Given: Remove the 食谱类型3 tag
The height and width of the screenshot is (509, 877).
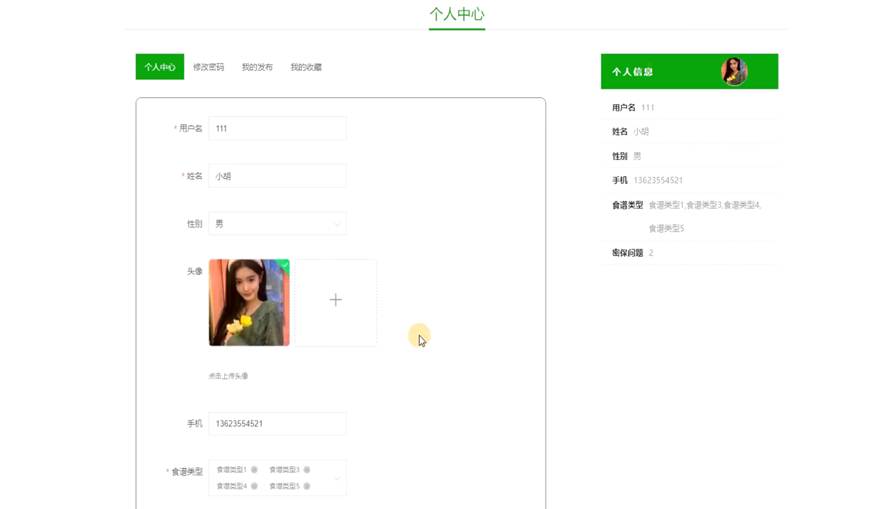Looking at the screenshot, I should coord(307,470).
